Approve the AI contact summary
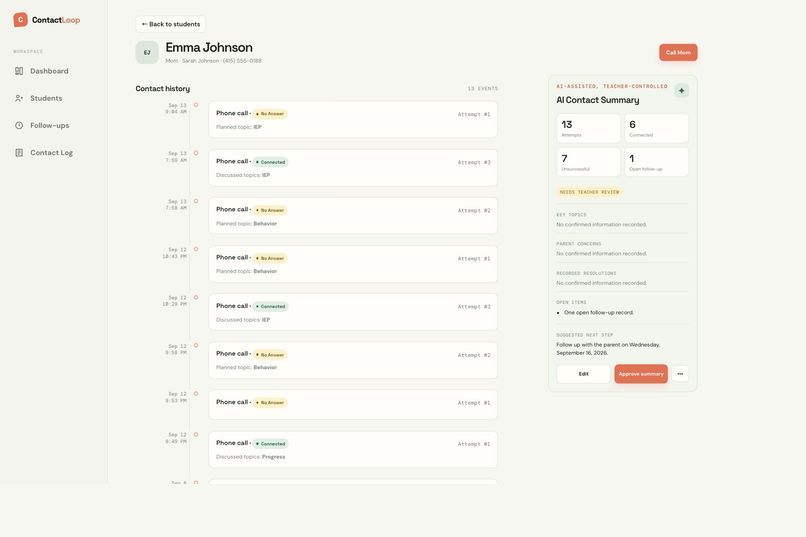 [x=641, y=374]
